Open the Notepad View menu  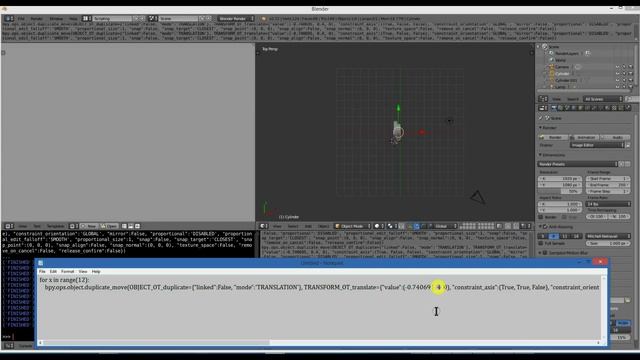83,271
